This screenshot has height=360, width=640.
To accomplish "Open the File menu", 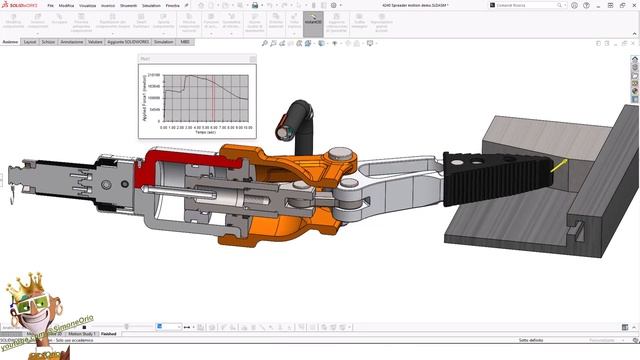I will click(51, 6).
